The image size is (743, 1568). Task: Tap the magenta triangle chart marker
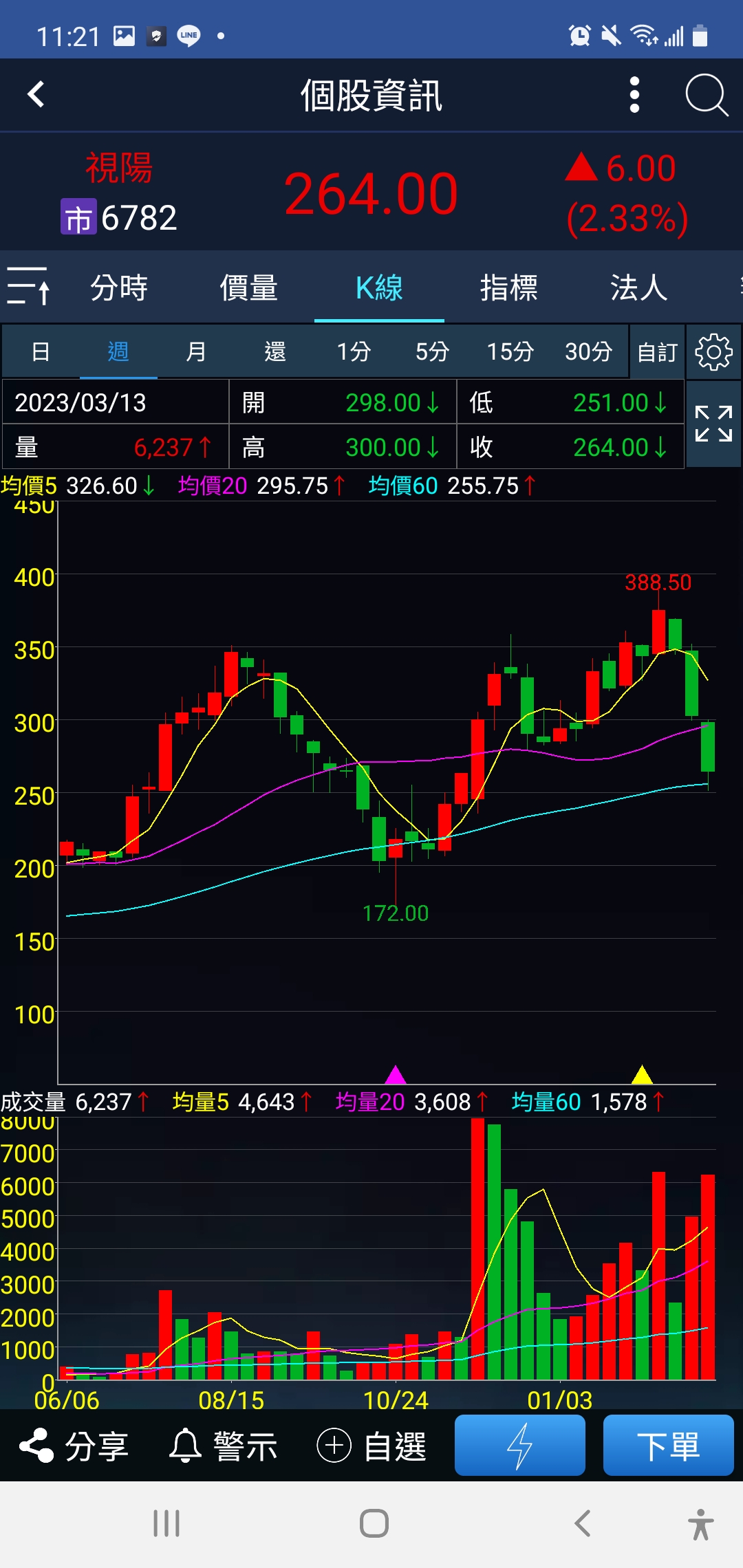396,1074
